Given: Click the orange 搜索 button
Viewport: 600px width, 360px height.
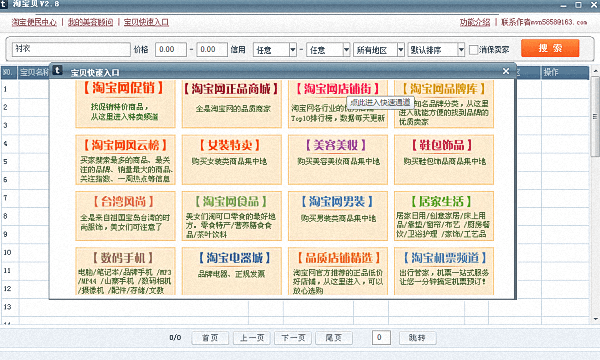Looking at the screenshot, I should point(550,48).
